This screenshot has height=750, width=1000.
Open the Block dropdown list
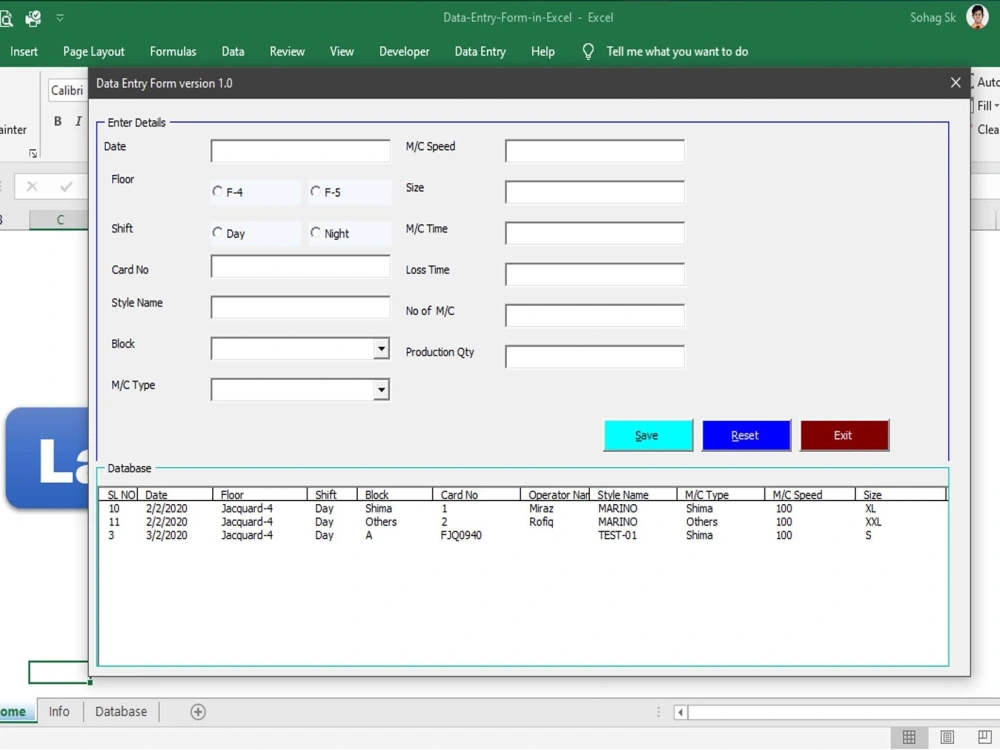[x=381, y=349]
